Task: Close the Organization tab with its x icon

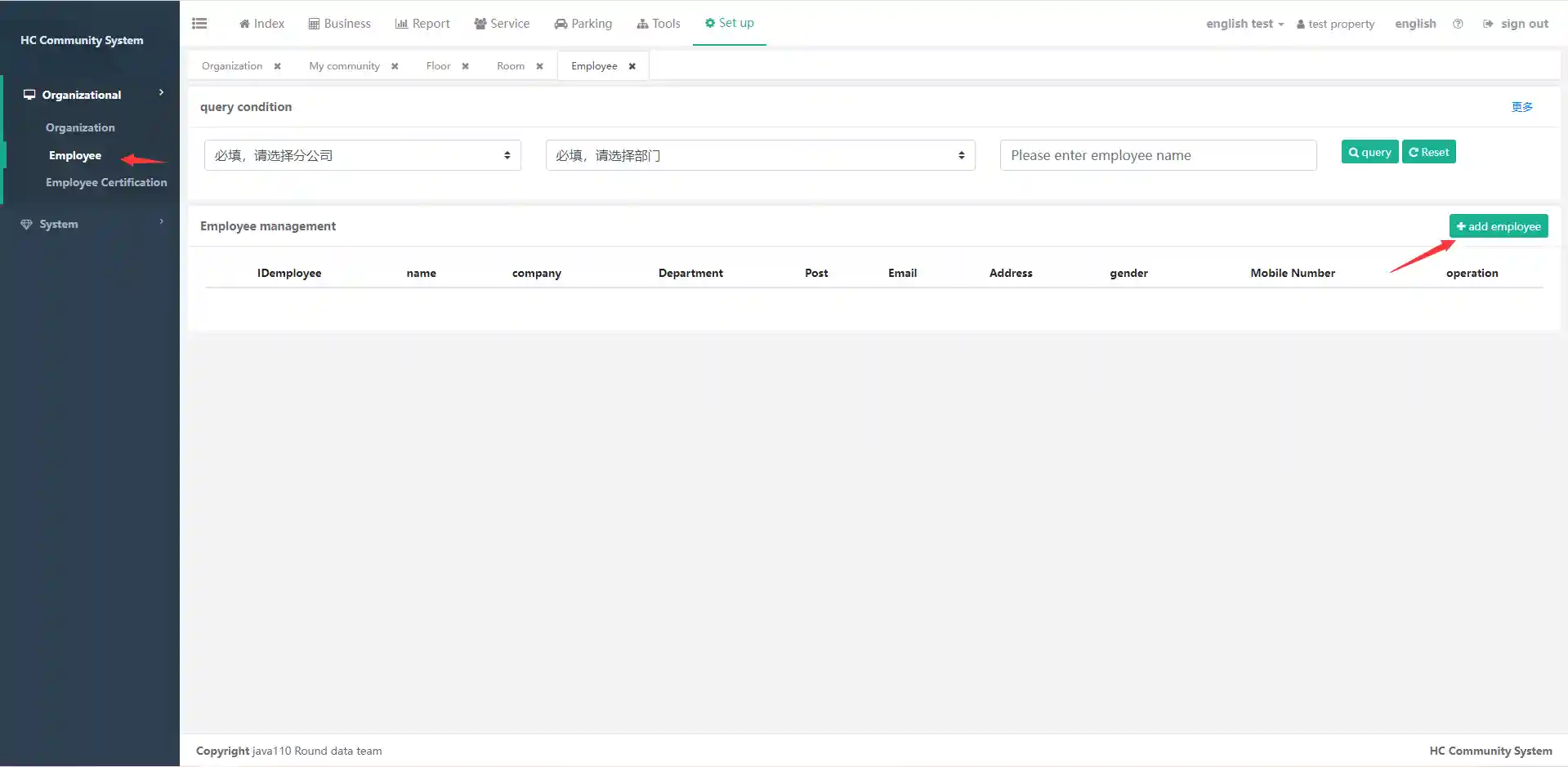Action: 278,66
